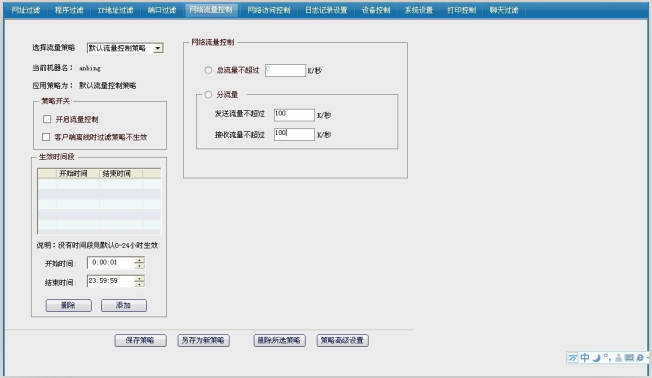Open 策略高级设置 button
Screen dimensions: 652x378
pos(343,341)
